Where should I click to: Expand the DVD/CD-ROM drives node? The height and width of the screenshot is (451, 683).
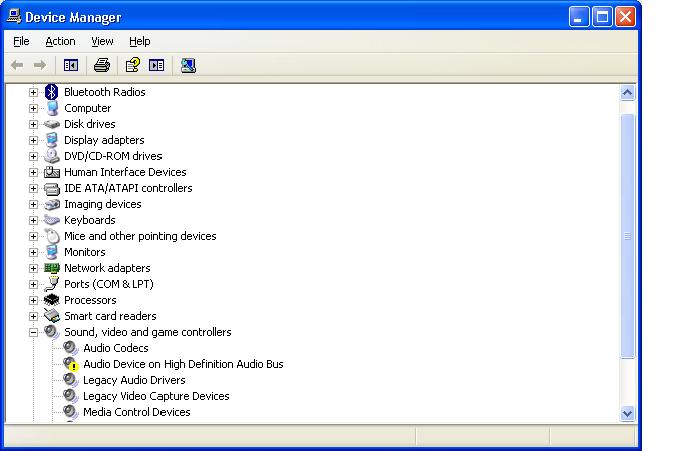(33, 156)
